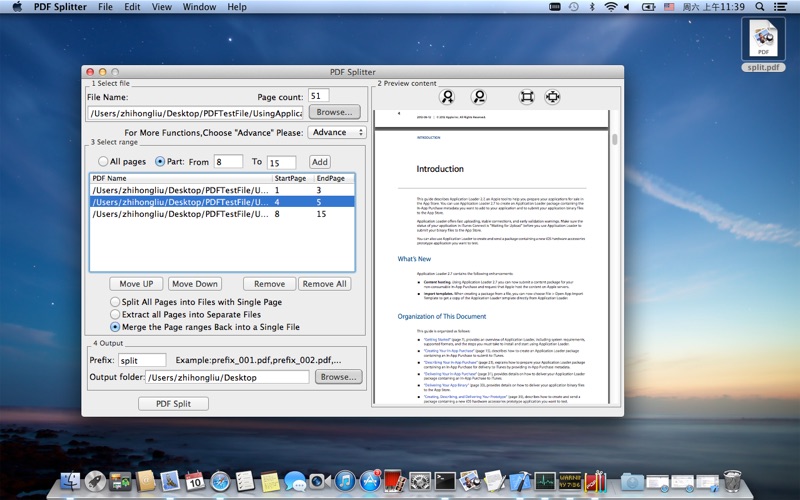800x500 pixels.
Task: Open Messages from the dock
Action: click(x=295, y=481)
